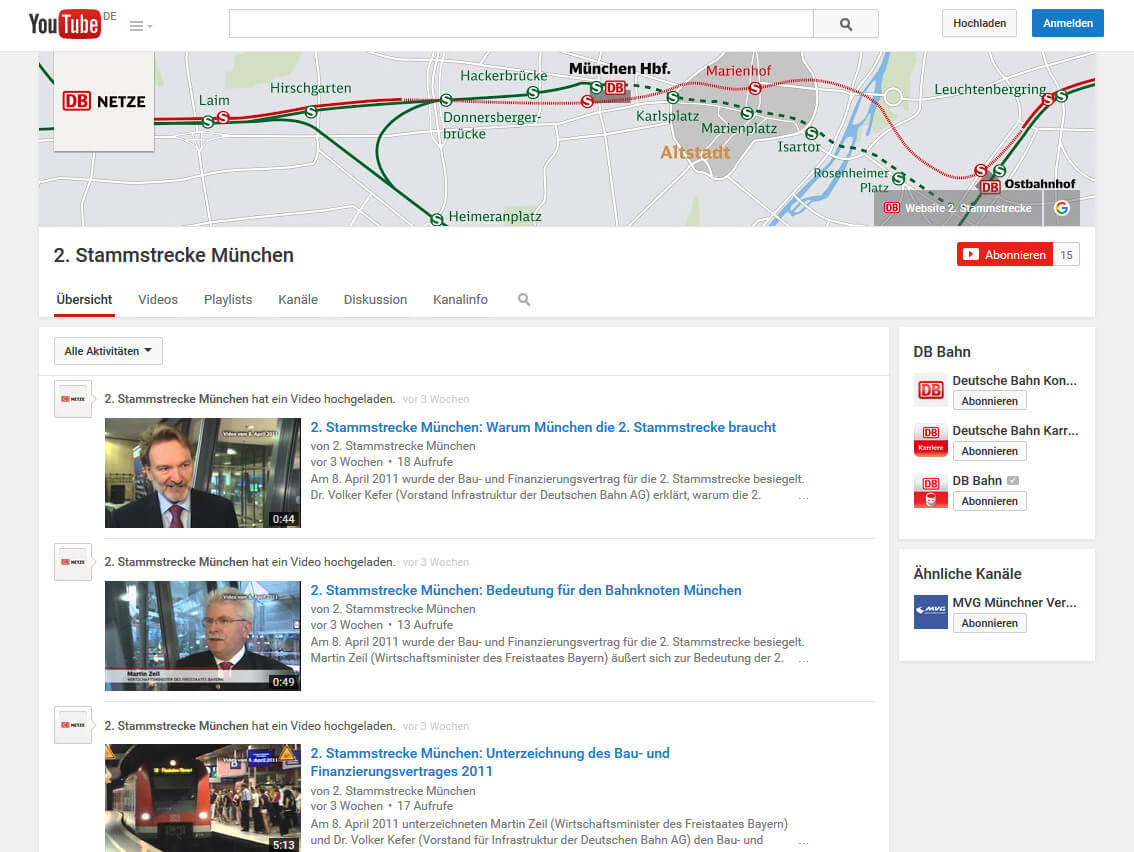The height and width of the screenshot is (852, 1134).
Task: Focus the YouTube search input field
Action: [521, 24]
